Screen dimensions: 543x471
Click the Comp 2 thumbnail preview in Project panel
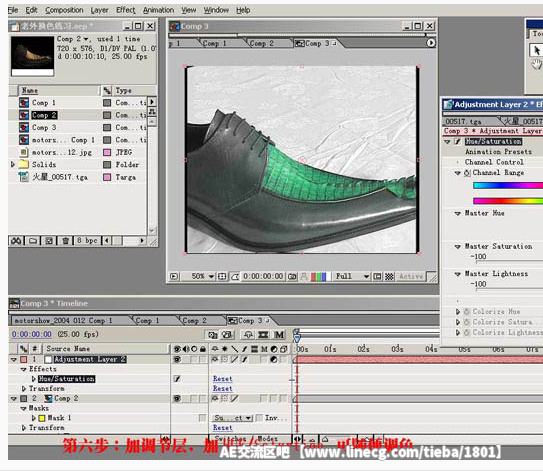(32, 53)
